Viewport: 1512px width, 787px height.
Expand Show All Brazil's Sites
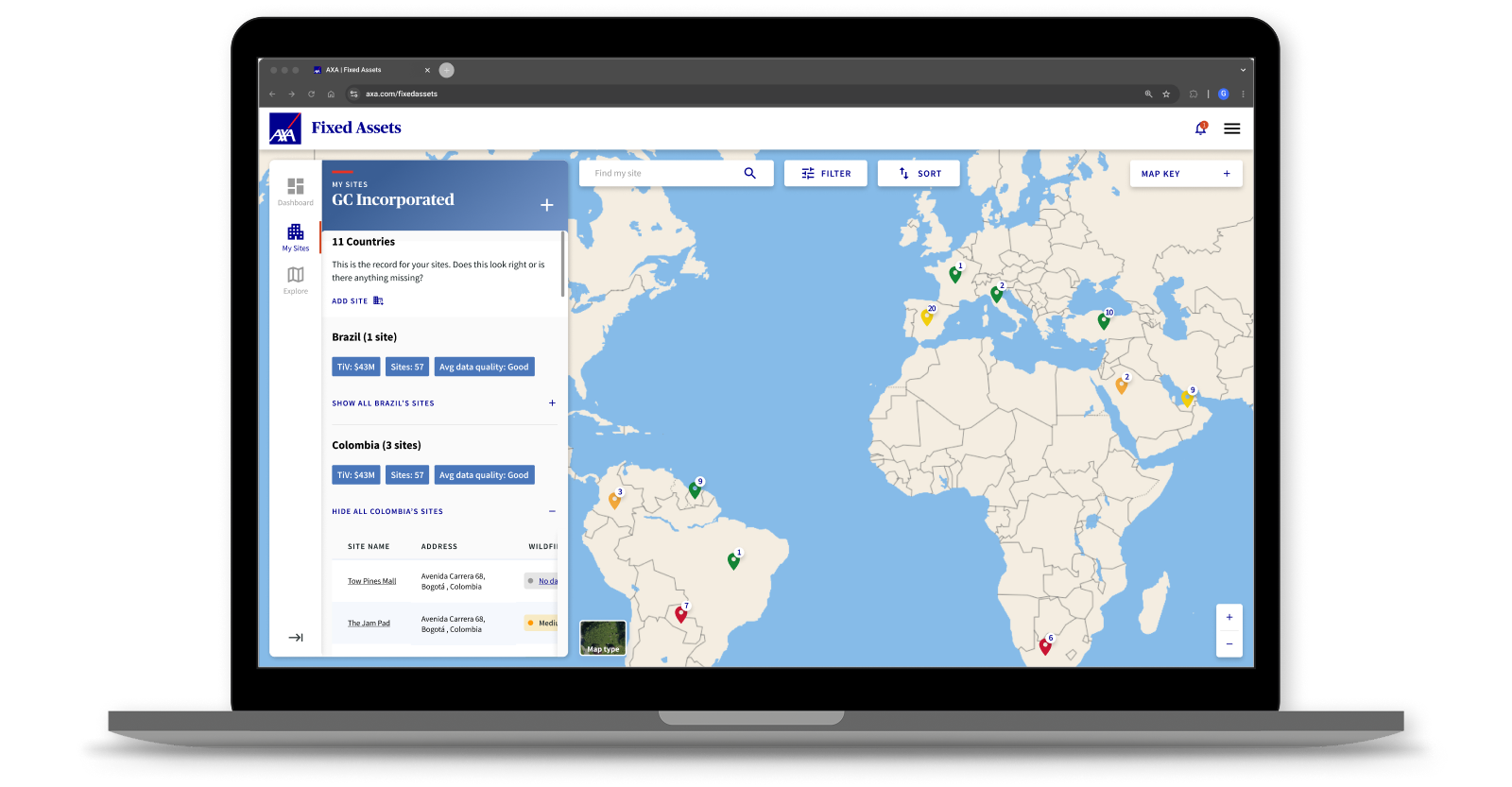point(383,403)
